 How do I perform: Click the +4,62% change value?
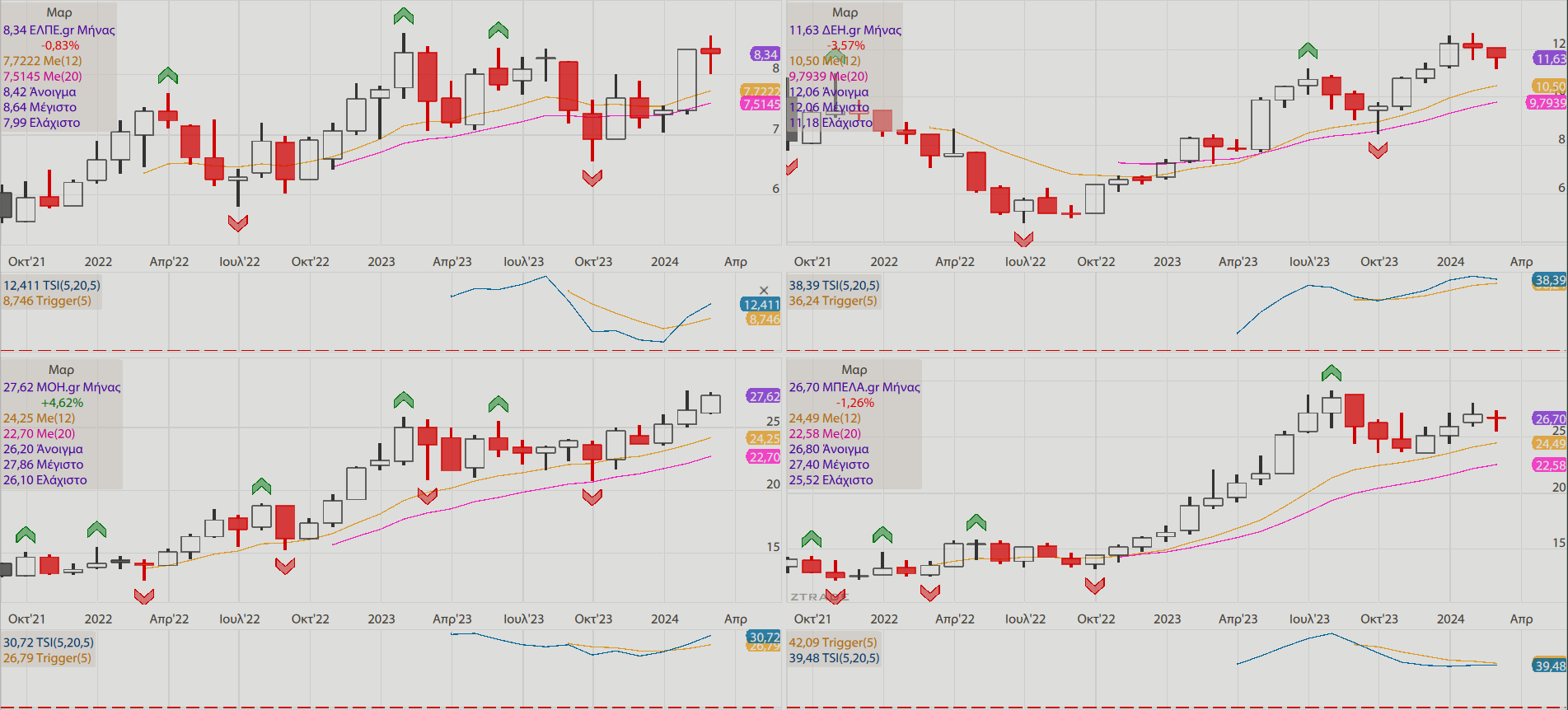tap(62, 403)
